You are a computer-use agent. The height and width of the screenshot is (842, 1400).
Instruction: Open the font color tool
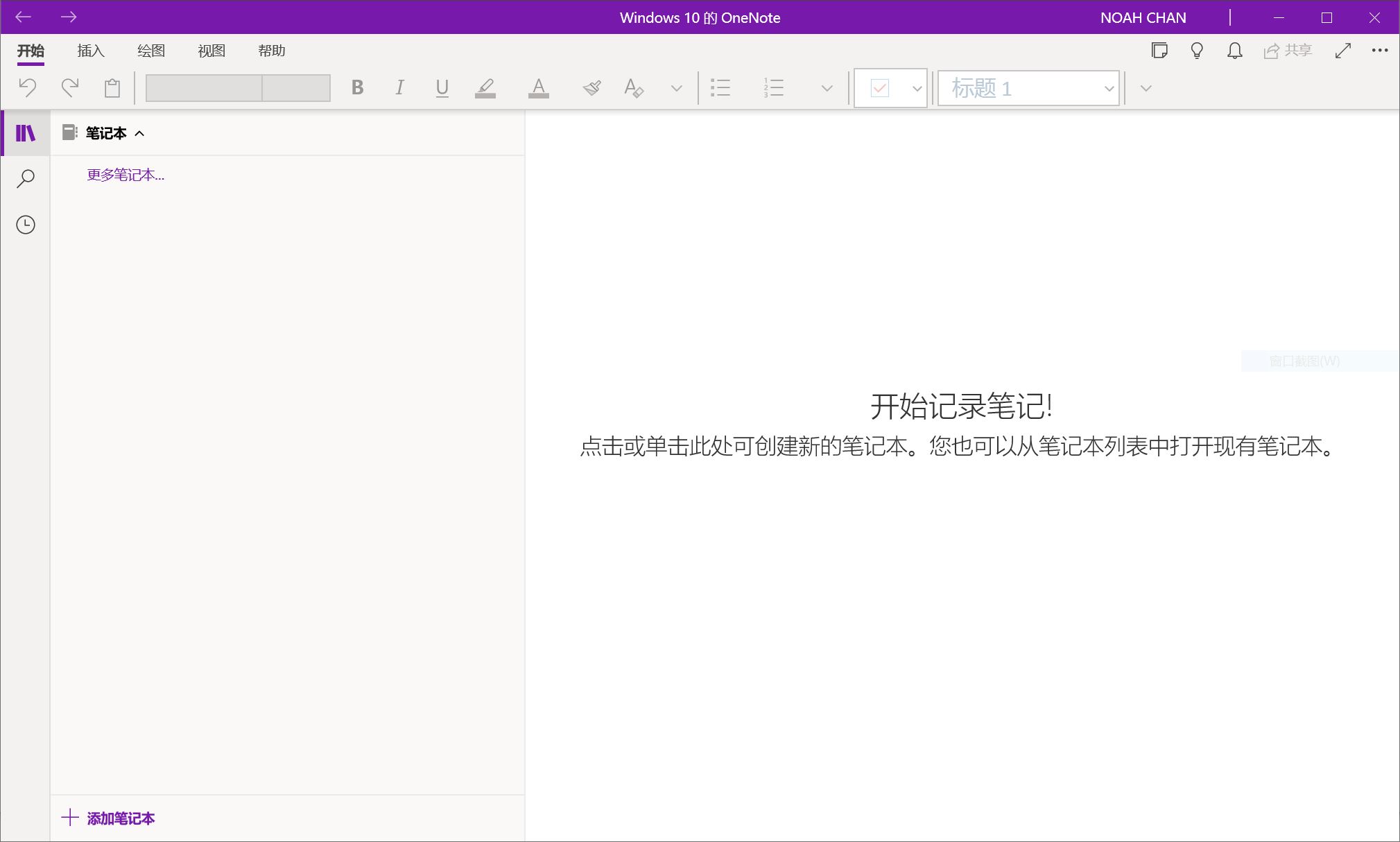539,87
